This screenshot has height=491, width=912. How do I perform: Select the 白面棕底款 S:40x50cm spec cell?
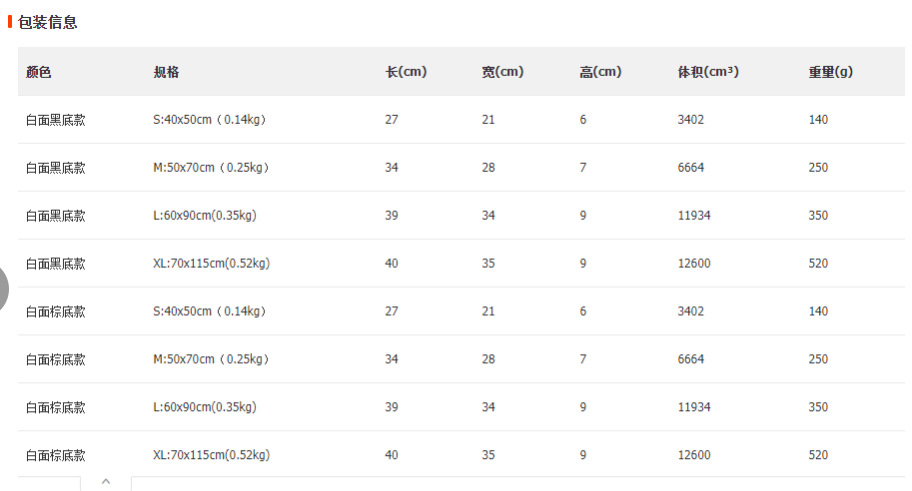click(210, 312)
